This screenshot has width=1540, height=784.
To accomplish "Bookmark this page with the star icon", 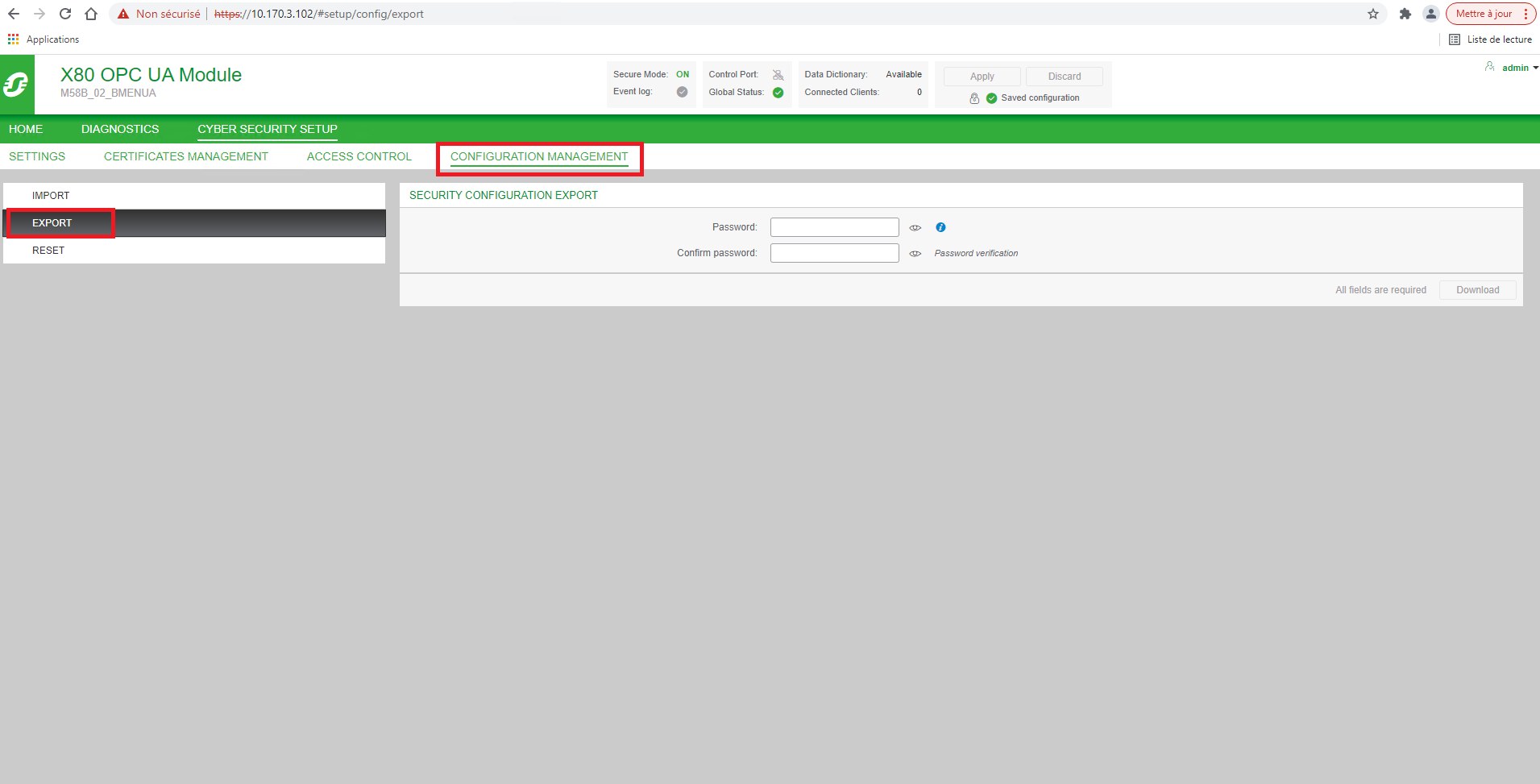I will (1373, 14).
